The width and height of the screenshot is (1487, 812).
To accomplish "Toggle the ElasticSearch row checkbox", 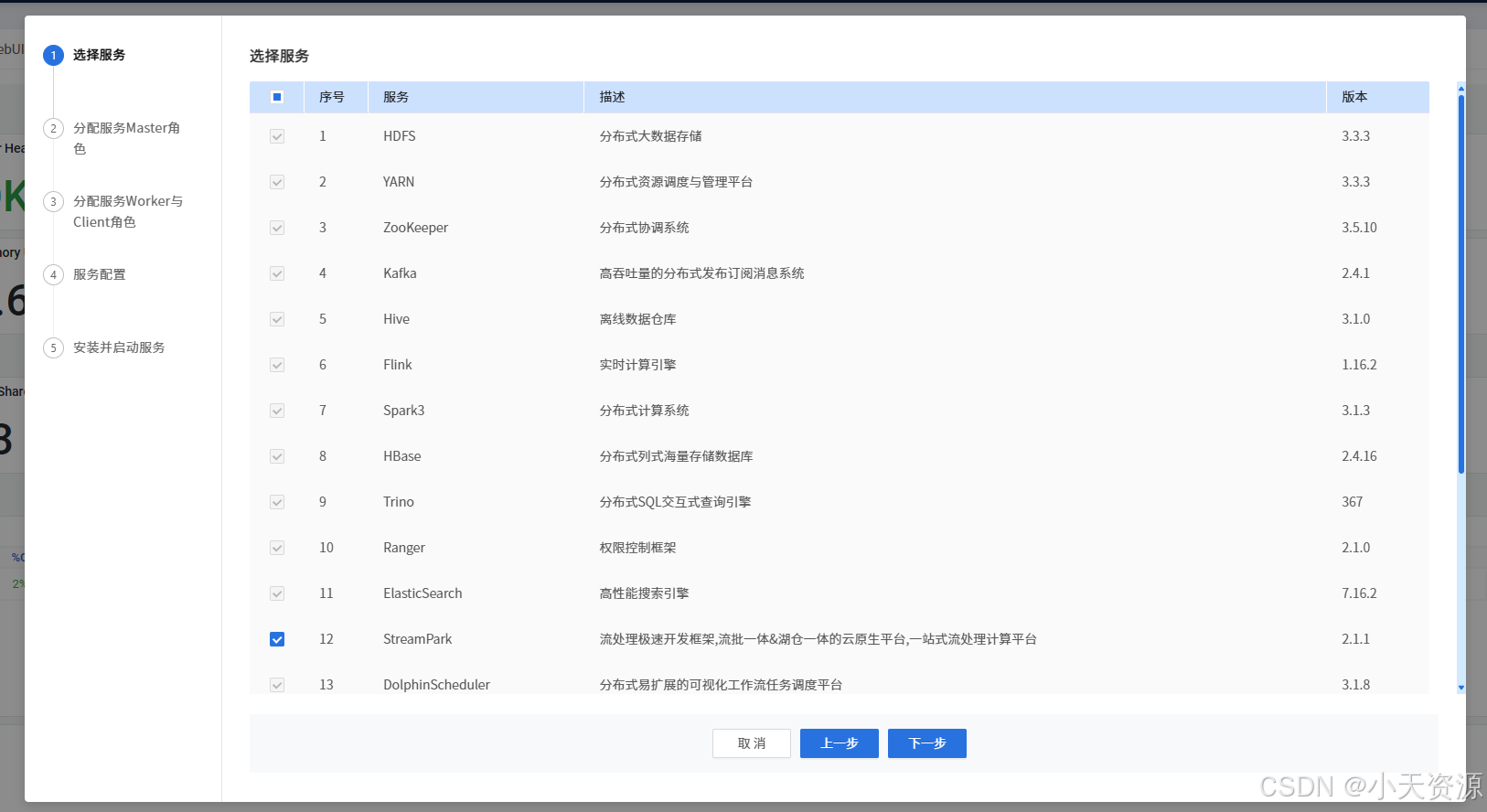I will click(x=277, y=593).
